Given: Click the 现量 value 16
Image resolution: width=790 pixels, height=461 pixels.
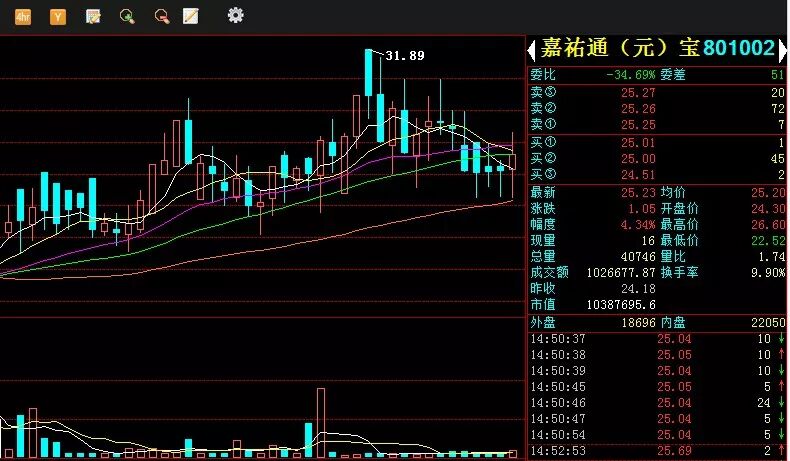Looking at the screenshot, I should [x=648, y=241].
